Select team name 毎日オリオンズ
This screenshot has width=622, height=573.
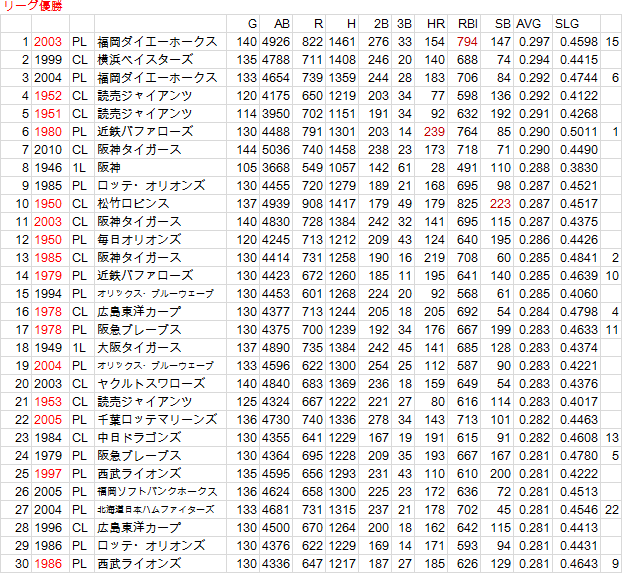pos(139,240)
